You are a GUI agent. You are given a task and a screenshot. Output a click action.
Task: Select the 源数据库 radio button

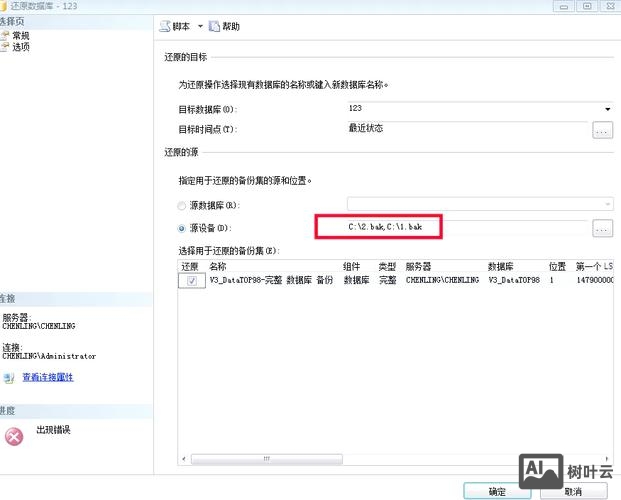181,206
